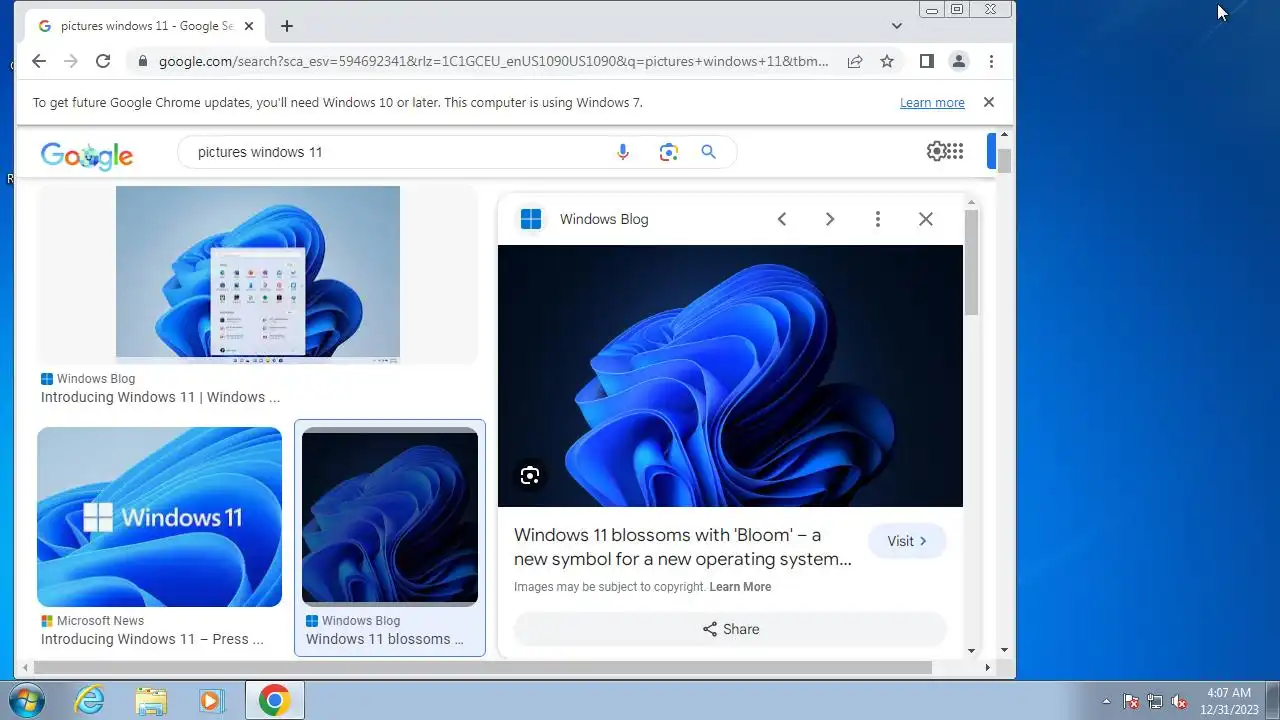Image resolution: width=1280 pixels, height=720 pixels.
Task: Open Chrome side panel
Action: (926, 61)
